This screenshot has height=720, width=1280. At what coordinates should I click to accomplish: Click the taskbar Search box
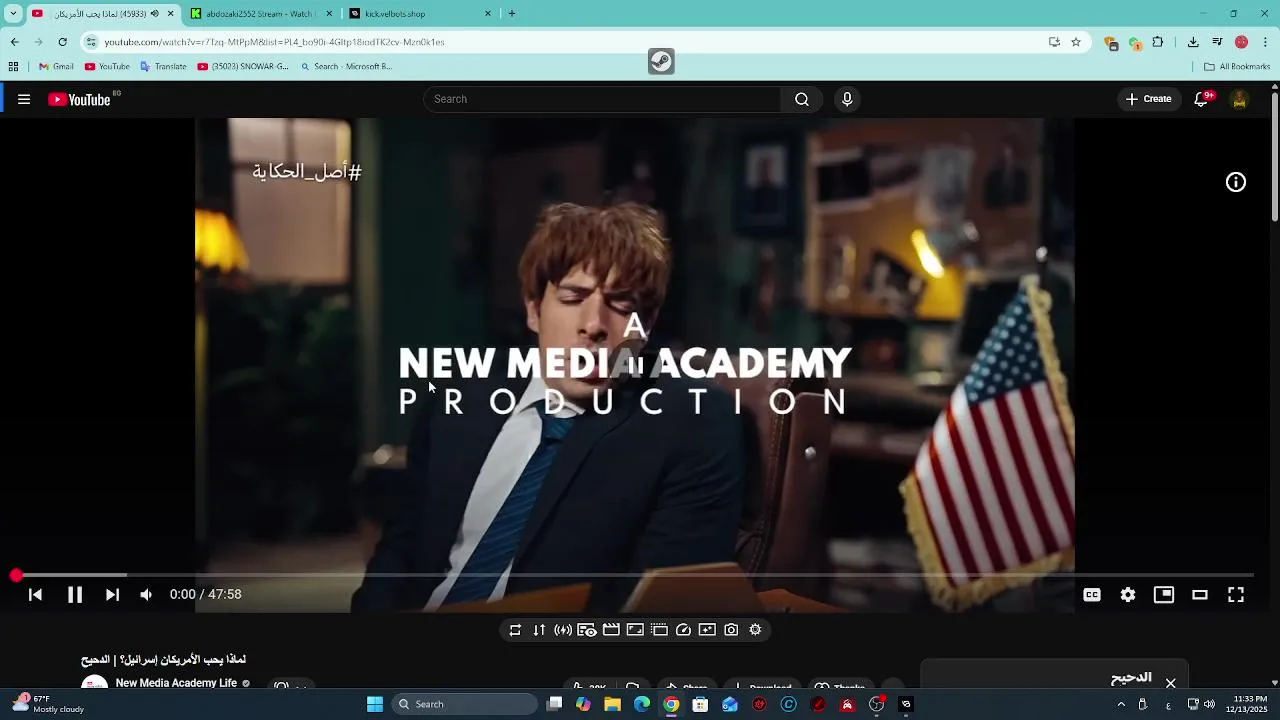pyautogui.click(x=464, y=704)
